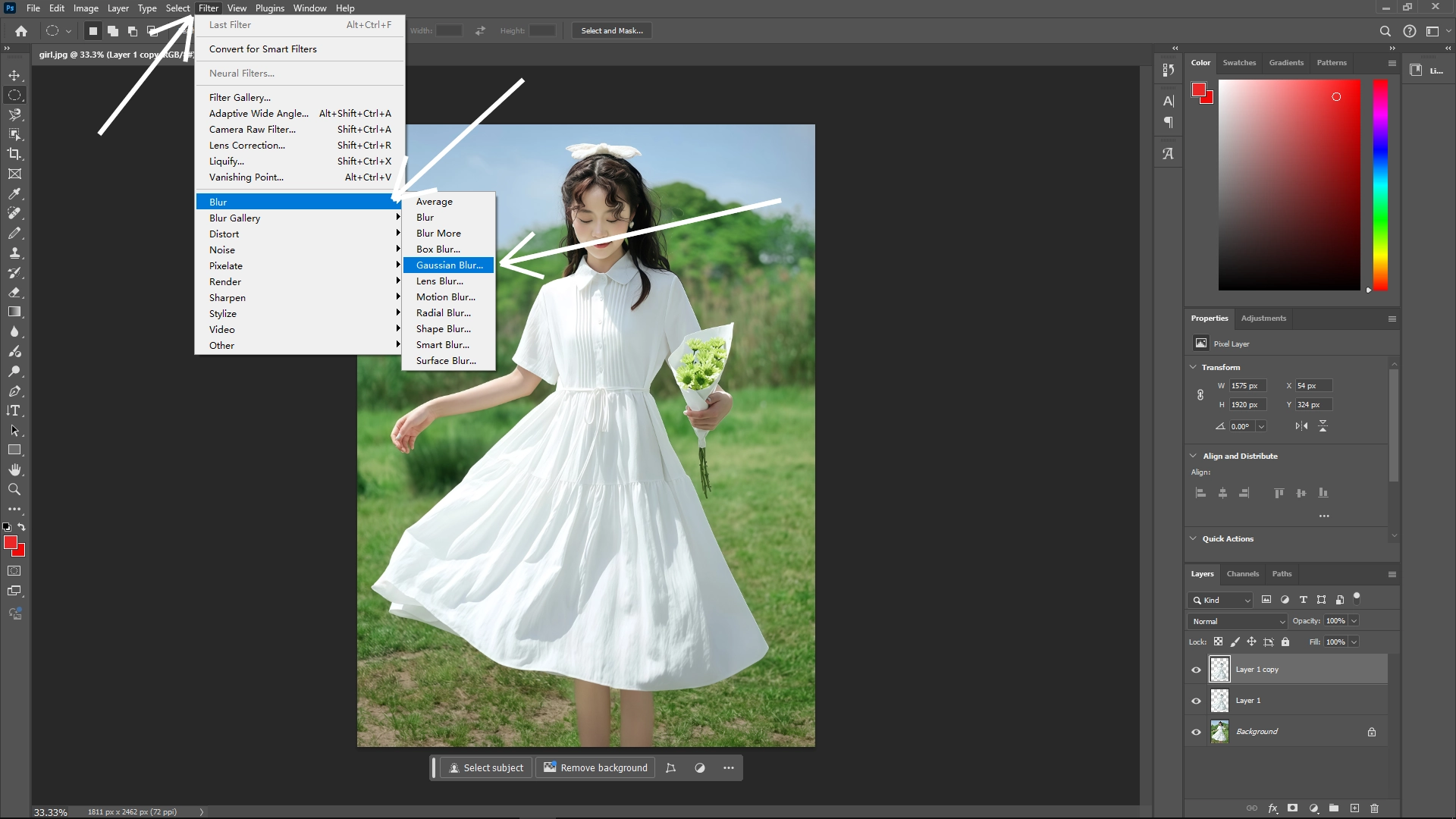1456x819 pixels.
Task: Collapse the Transform section
Action: click(x=1192, y=366)
